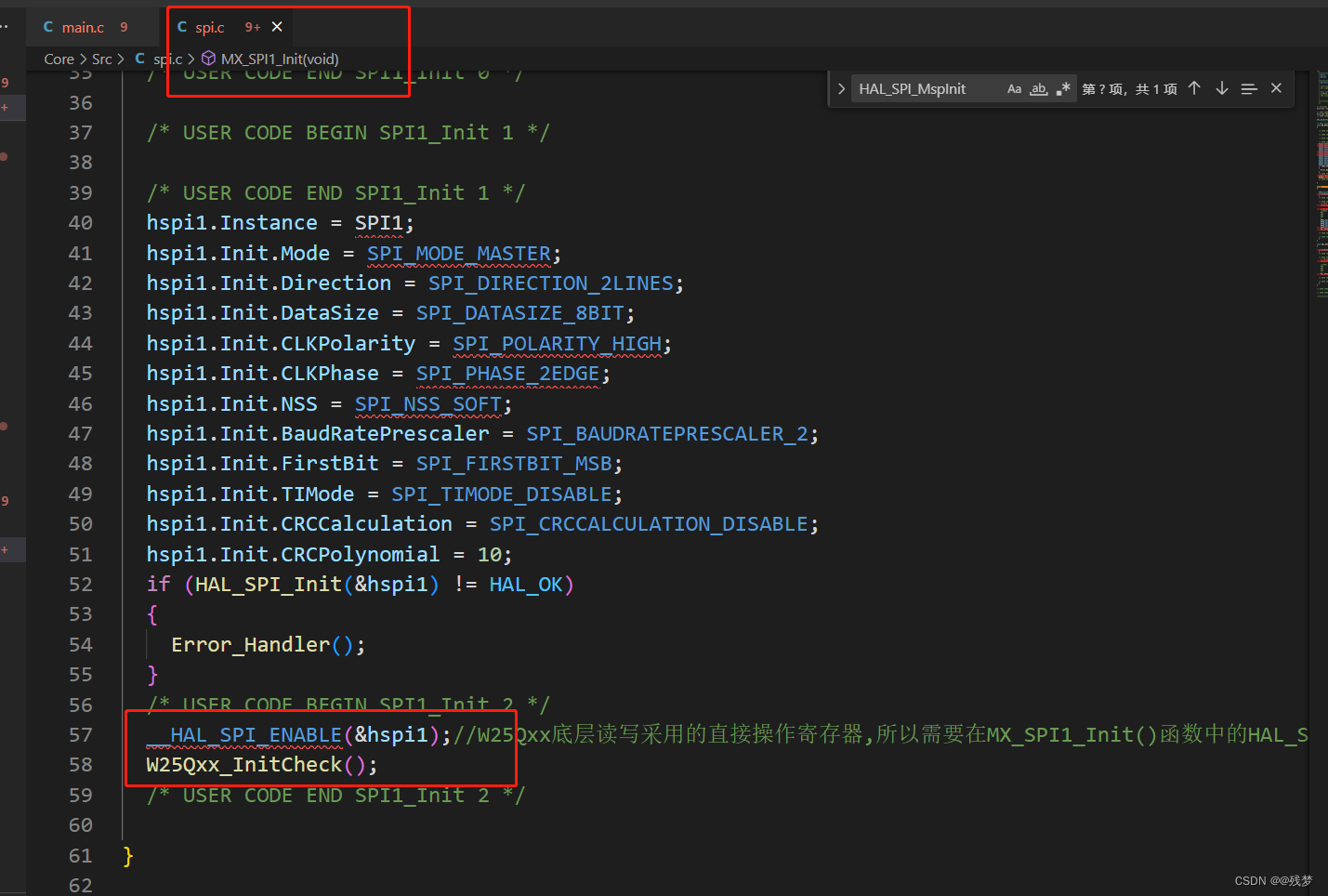Open the cube symbol icon in breadcrumb
This screenshot has width=1328, height=896.
click(x=209, y=59)
